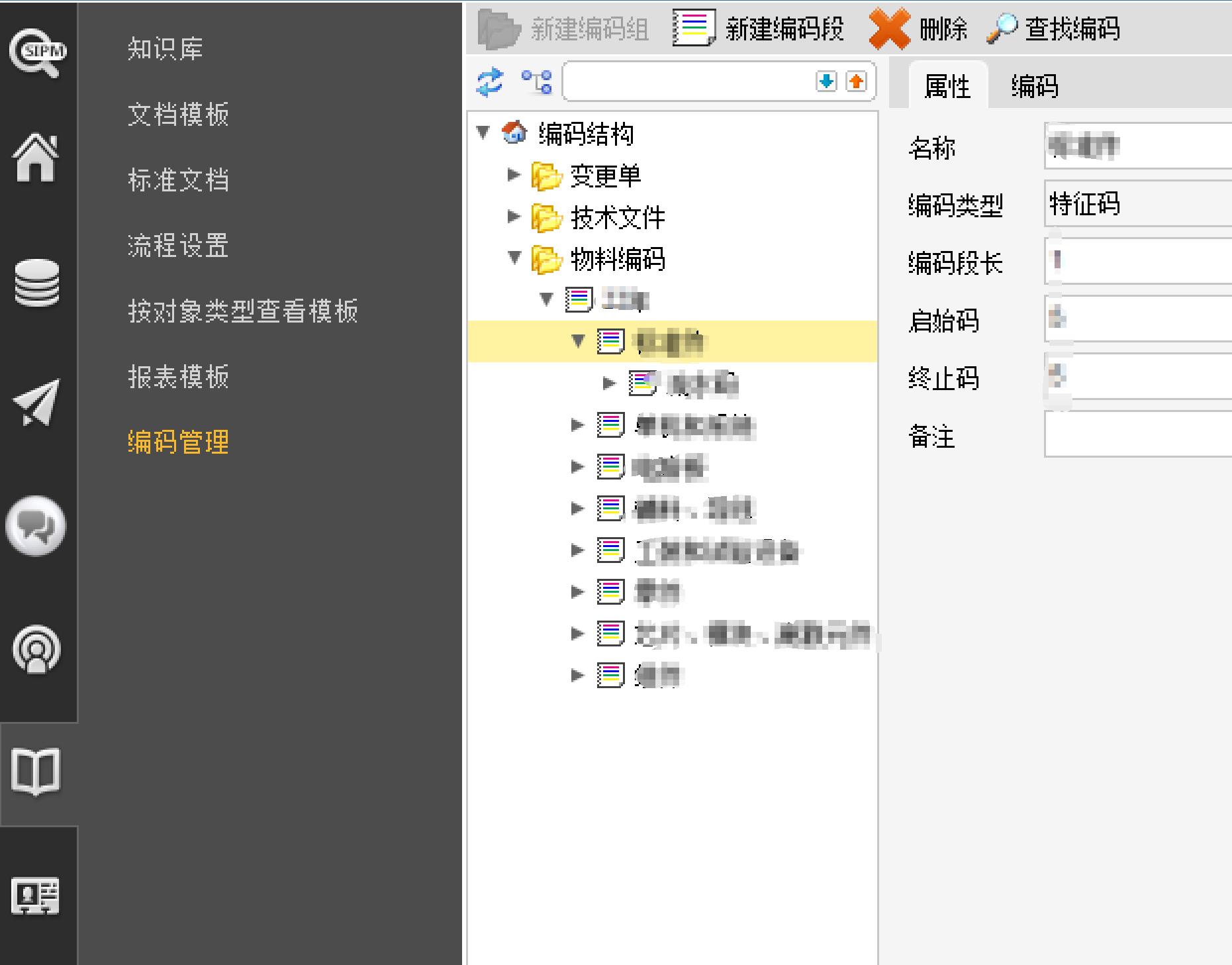Open 报表模板 menu item
Image resolution: width=1232 pixels, height=965 pixels.
[x=178, y=376]
